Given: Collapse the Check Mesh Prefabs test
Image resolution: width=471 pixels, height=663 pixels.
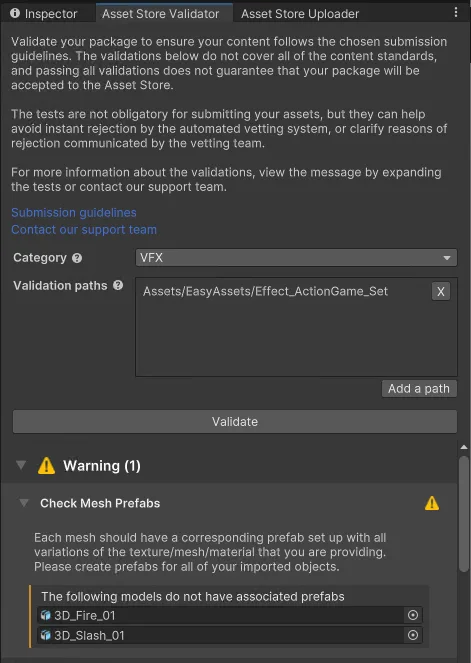Looking at the screenshot, I should pos(24,503).
